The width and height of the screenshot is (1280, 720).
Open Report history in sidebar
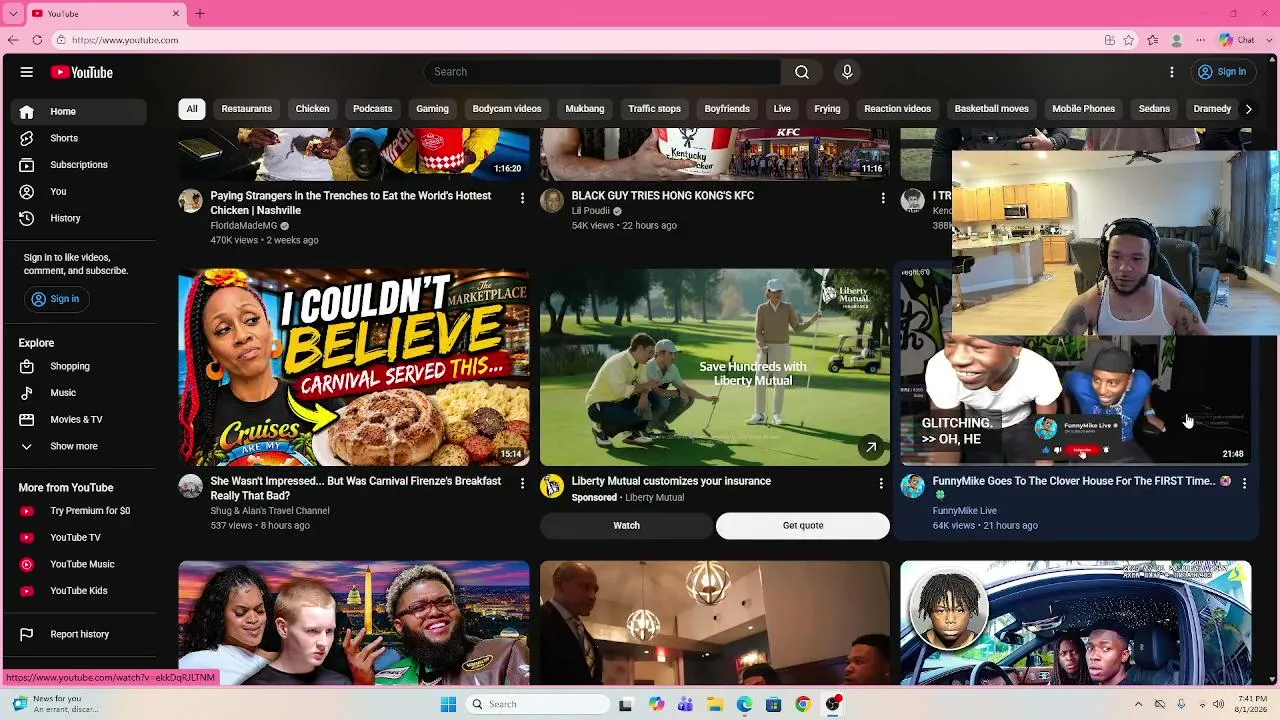pyautogui.click(x=80, y=634)
